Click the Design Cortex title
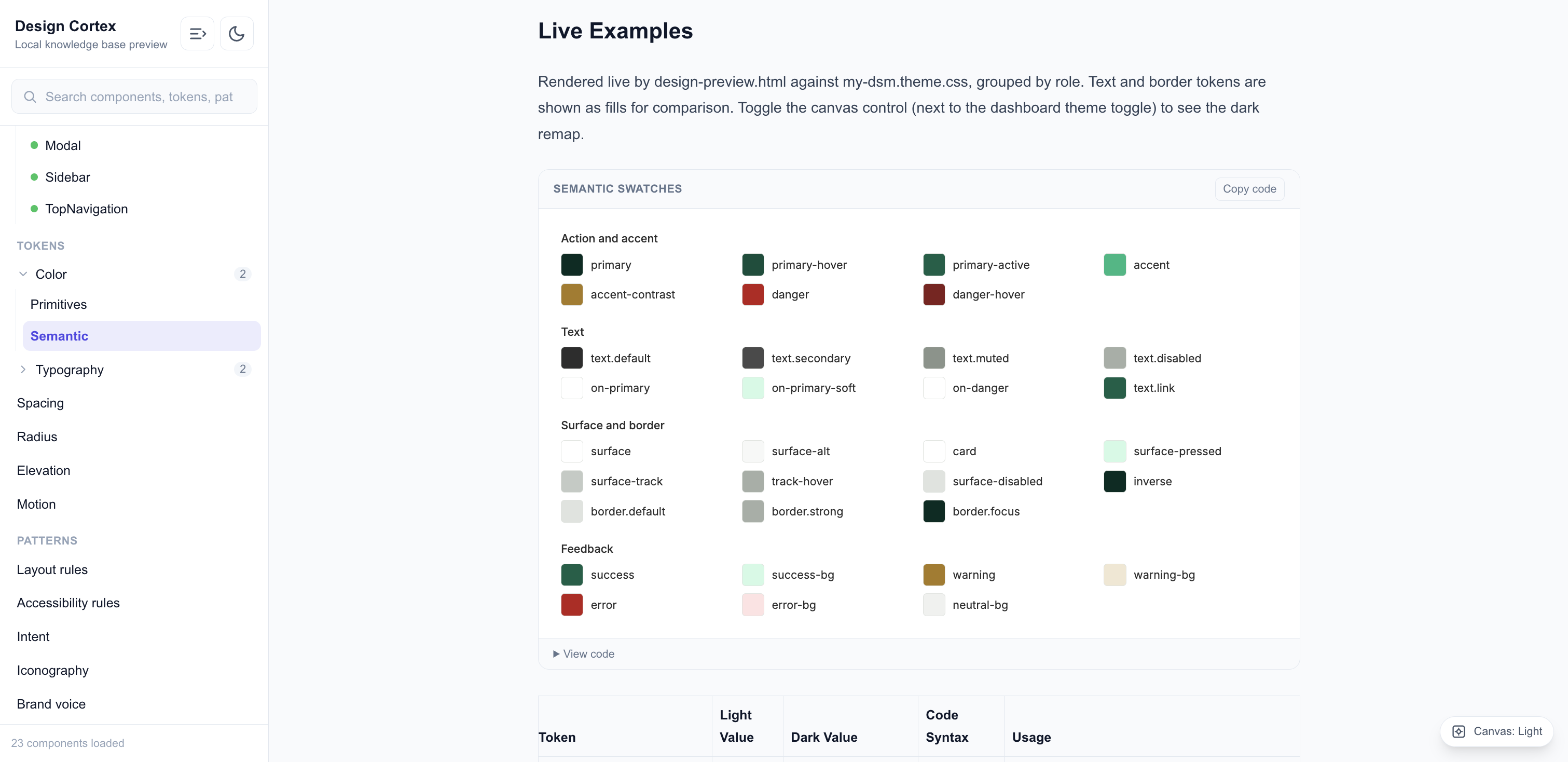 [x=65, y=26]
